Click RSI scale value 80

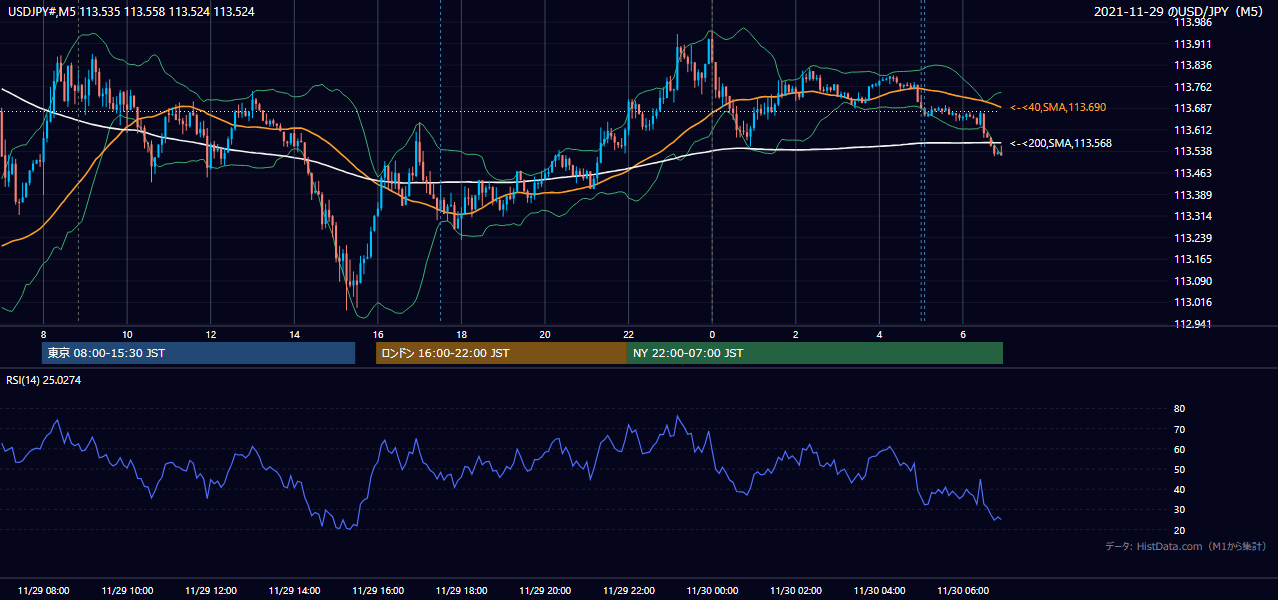(x=1179, y=409)
